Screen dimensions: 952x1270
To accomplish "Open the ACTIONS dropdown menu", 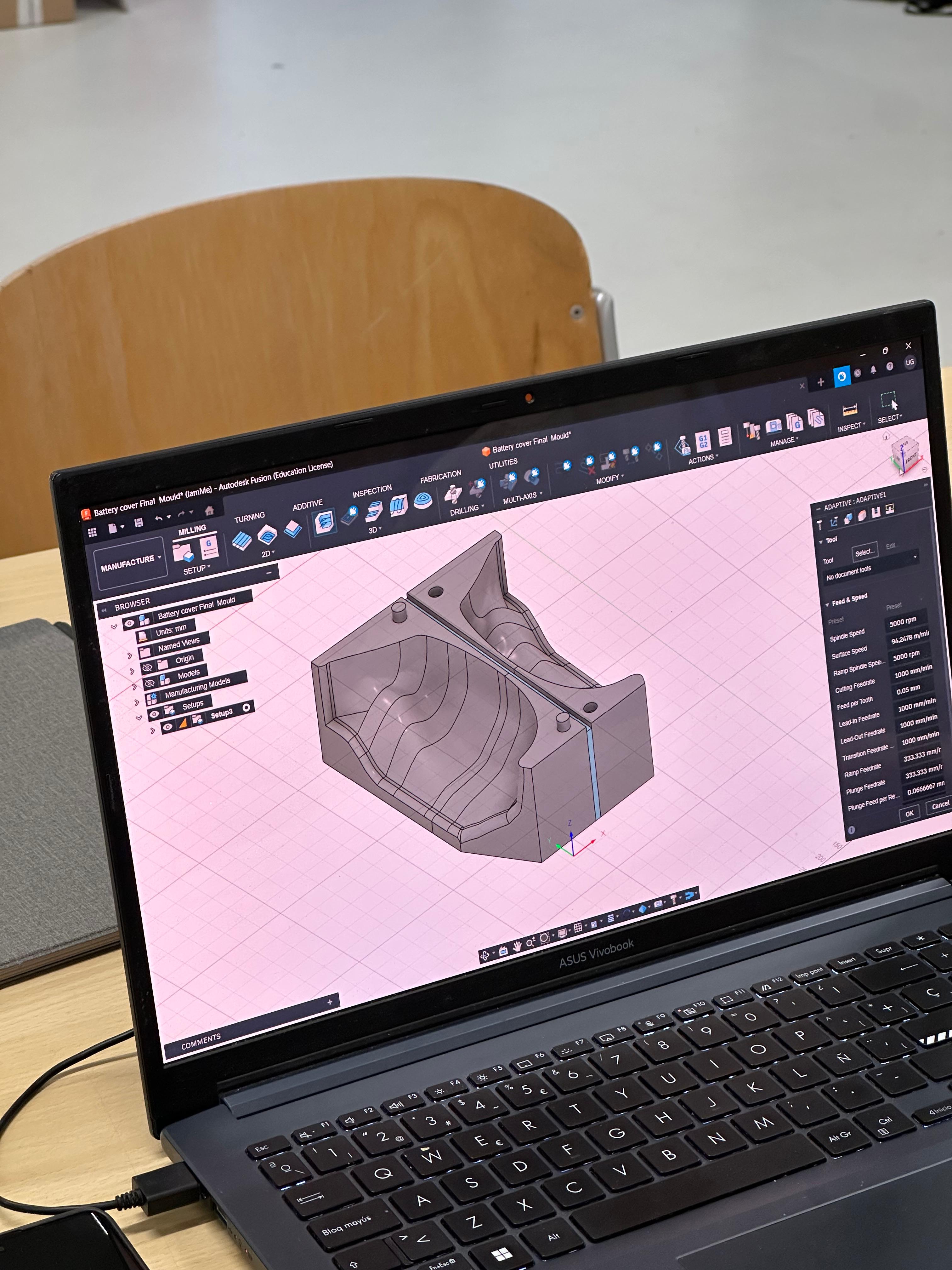I will [x=703, y=459].
